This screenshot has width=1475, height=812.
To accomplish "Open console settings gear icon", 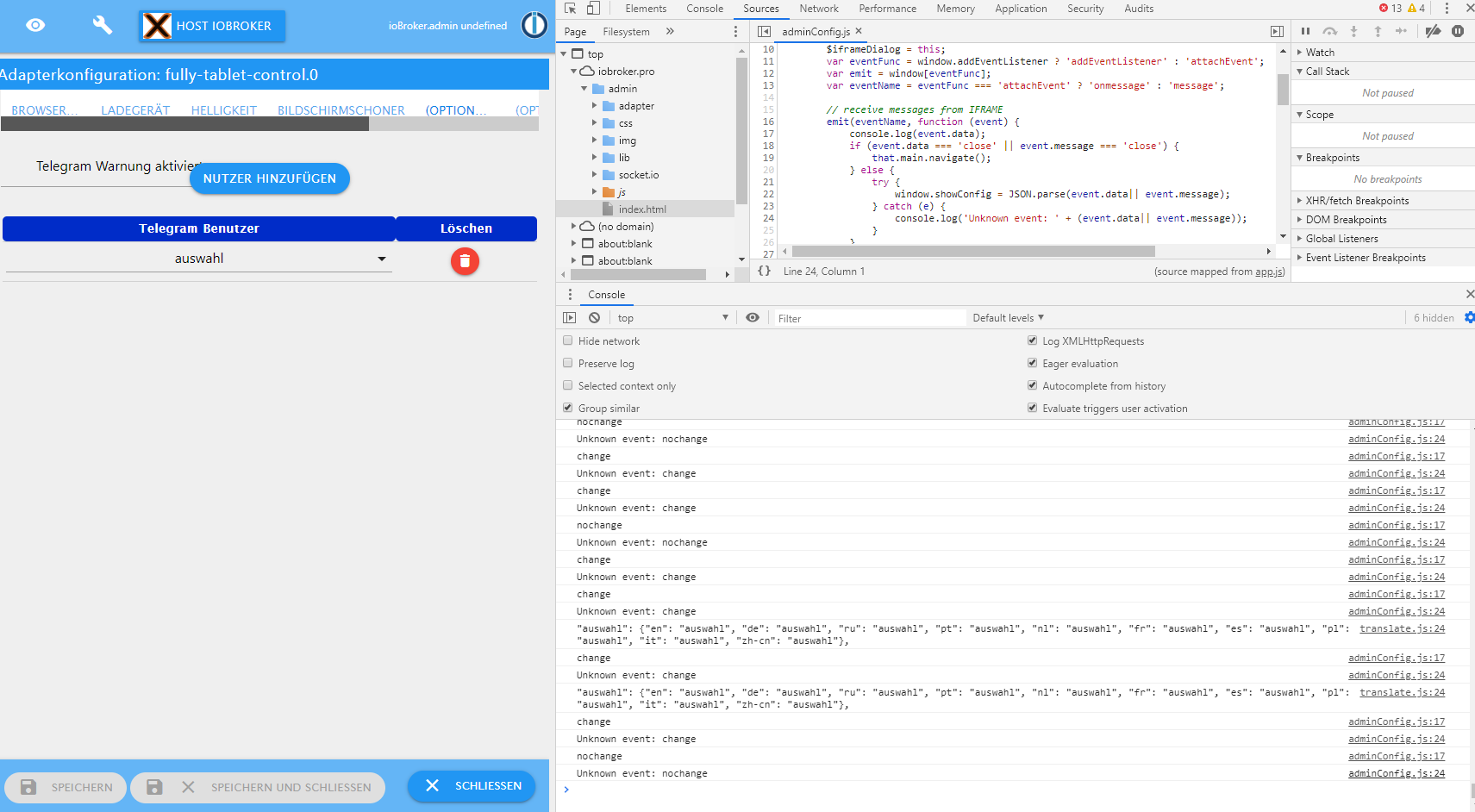I will point(1469,317).
